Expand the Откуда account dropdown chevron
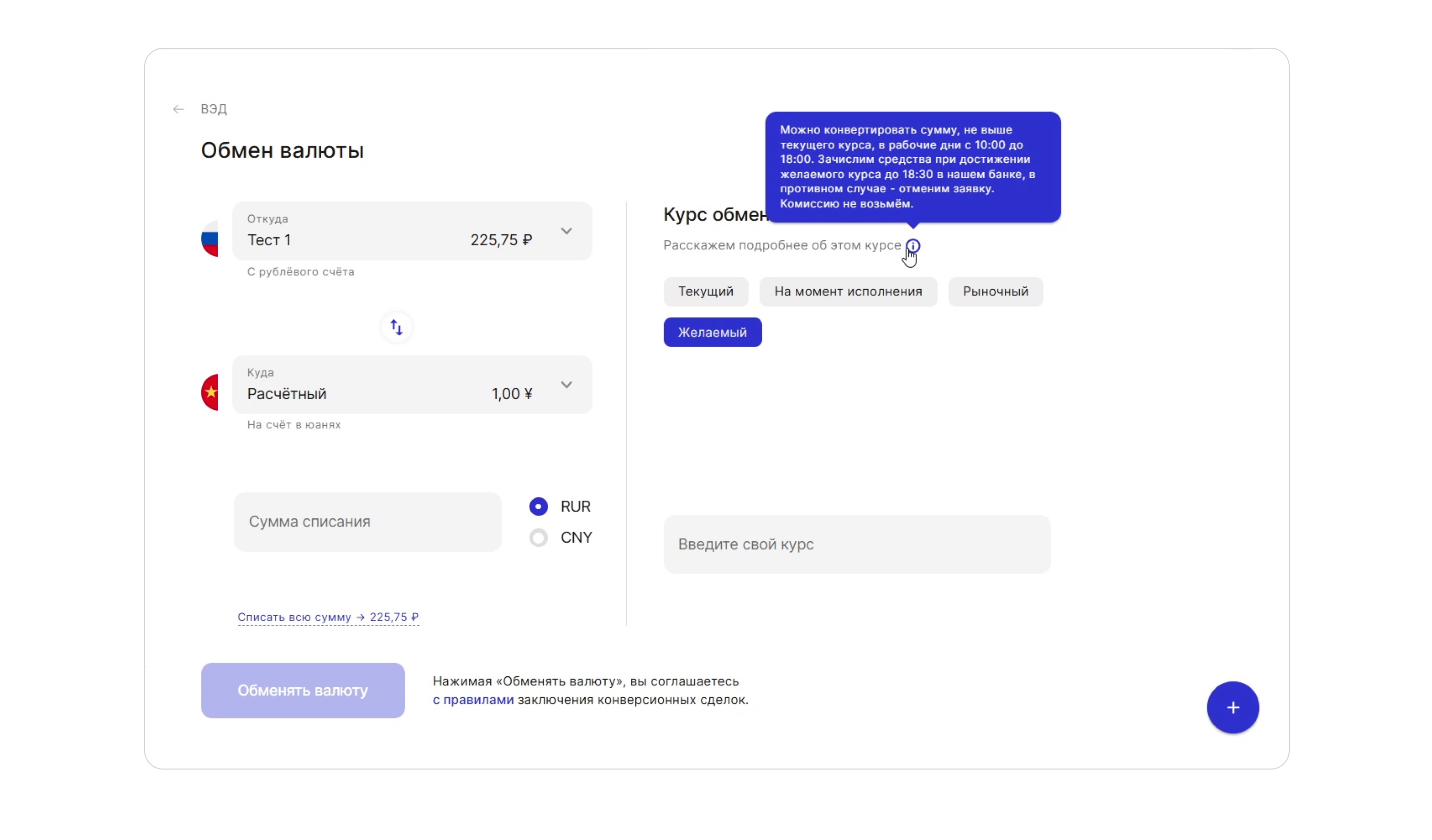 pos(566,231)
